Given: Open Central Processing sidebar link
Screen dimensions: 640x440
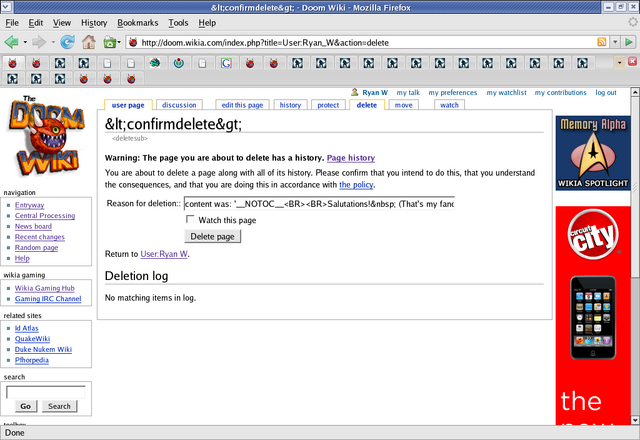Looking at the screenshot, I should 45,216.
